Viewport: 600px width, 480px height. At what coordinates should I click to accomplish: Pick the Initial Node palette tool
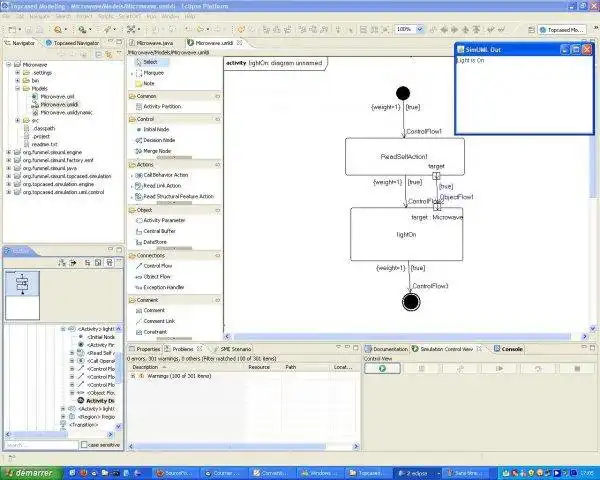[x=157, y=130]
